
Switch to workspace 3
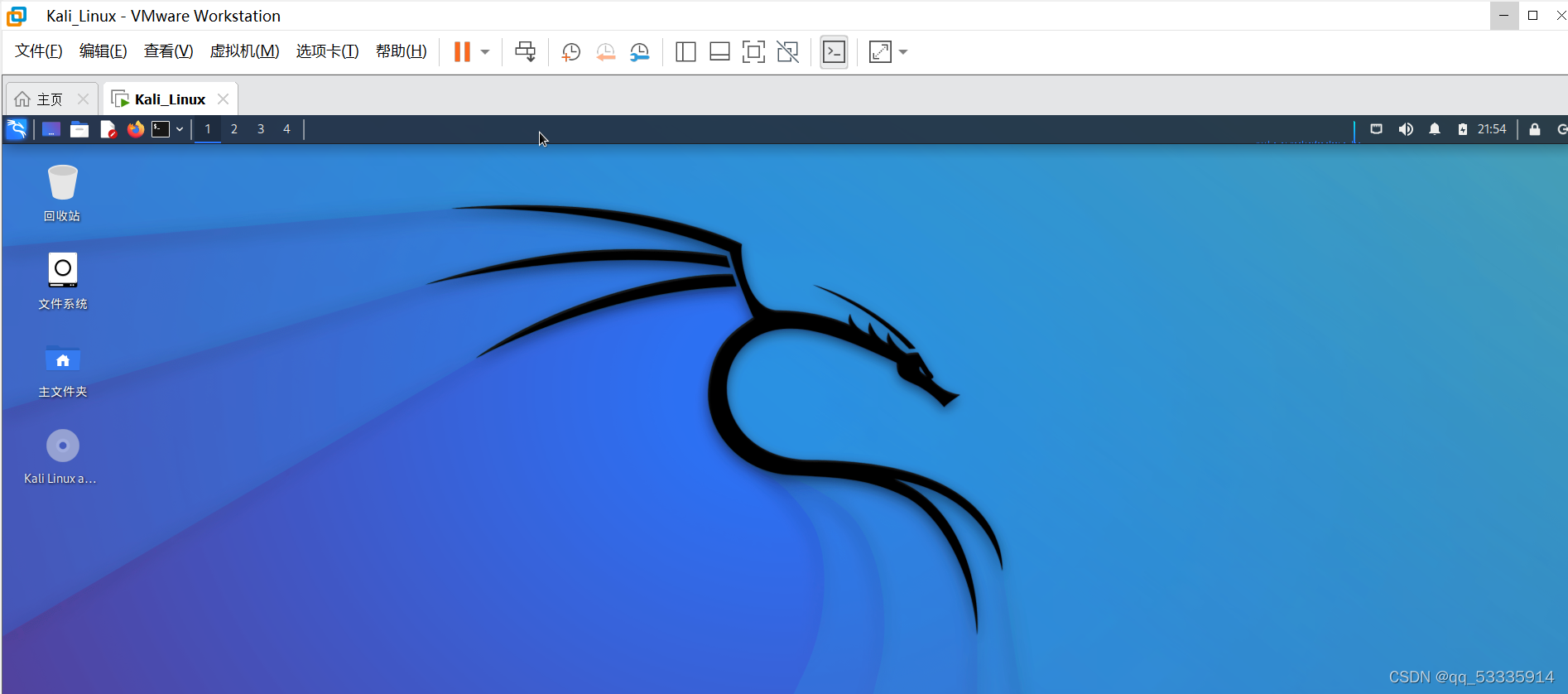click(261, 129)
